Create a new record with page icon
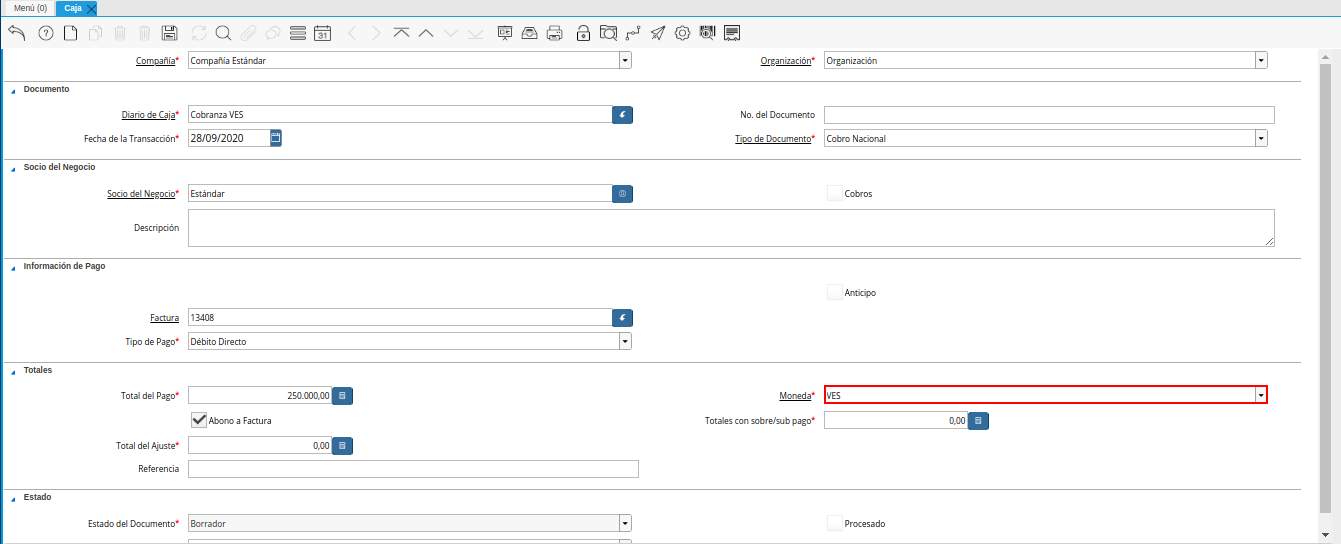The image size is (1341, 544). (x=70, y=33)
